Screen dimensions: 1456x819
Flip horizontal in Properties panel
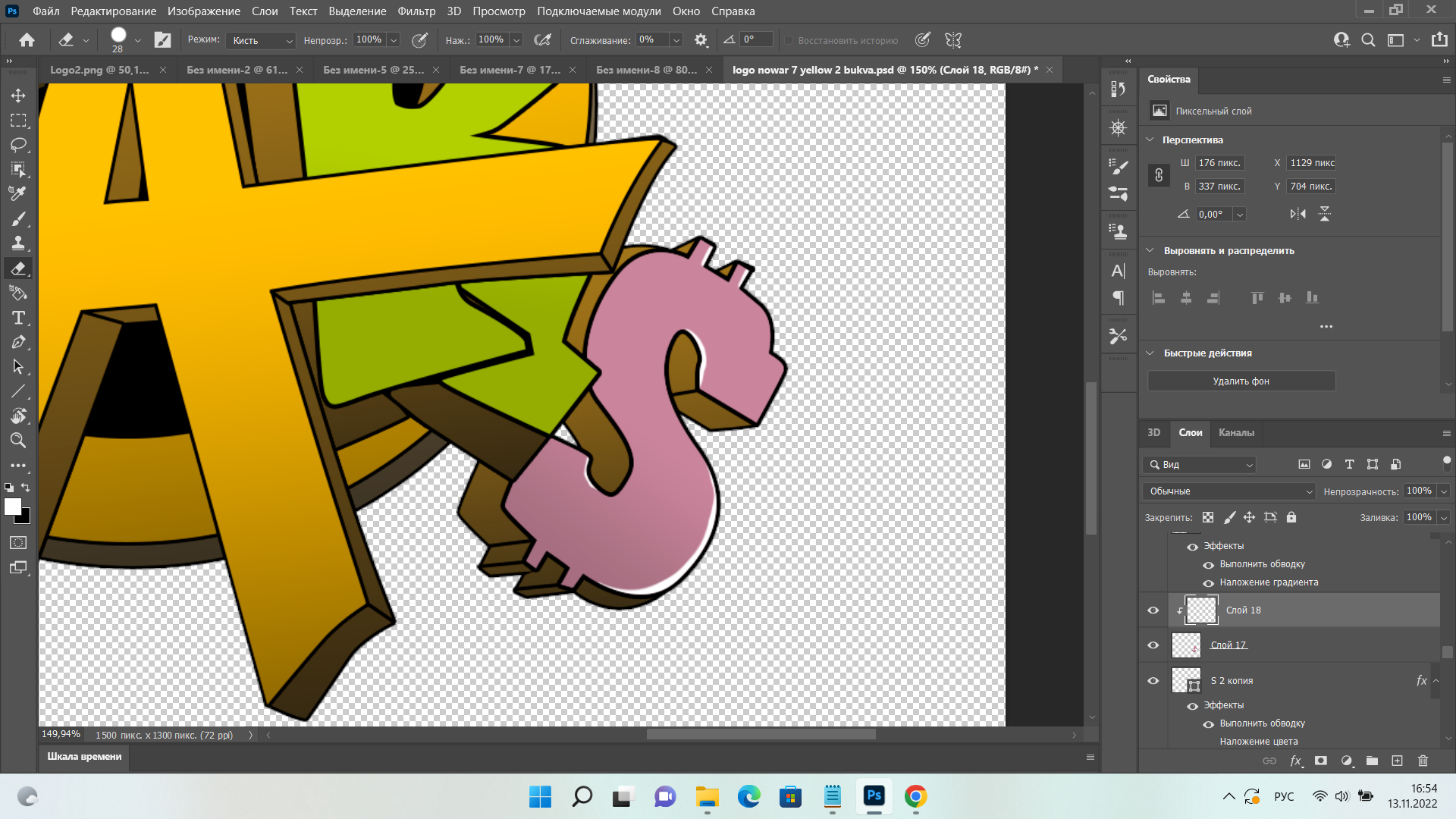coord(1298,214)
